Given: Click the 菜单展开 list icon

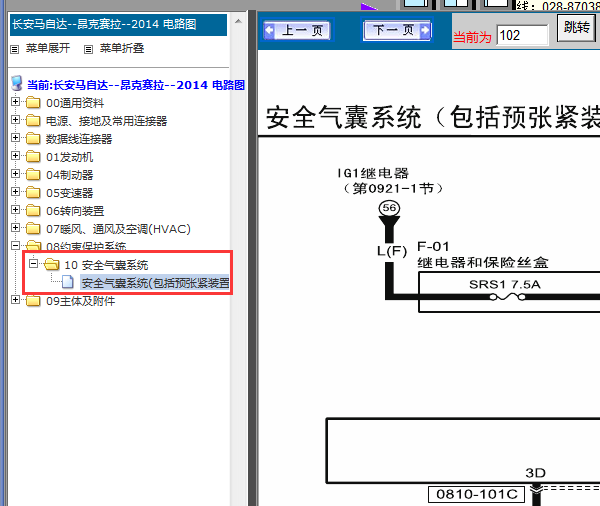Looking at the screenshot, I should pyautogui.click(x=15, y=49).
